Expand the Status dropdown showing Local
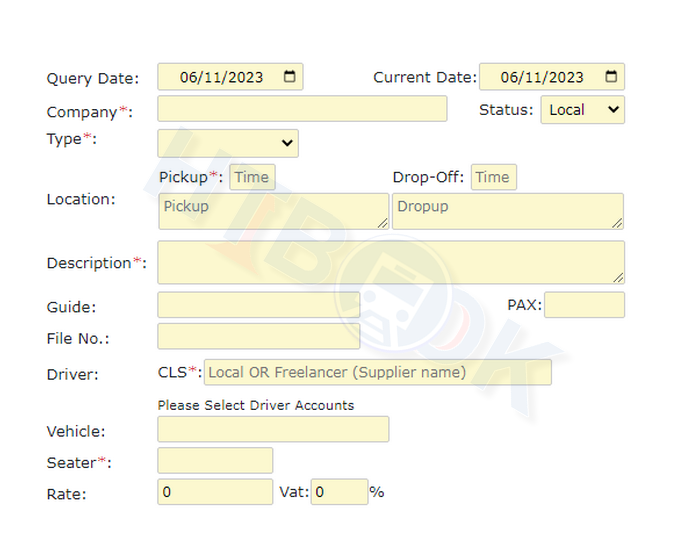Viewport: 677px width, 546px height. click(x=583, y=110)
